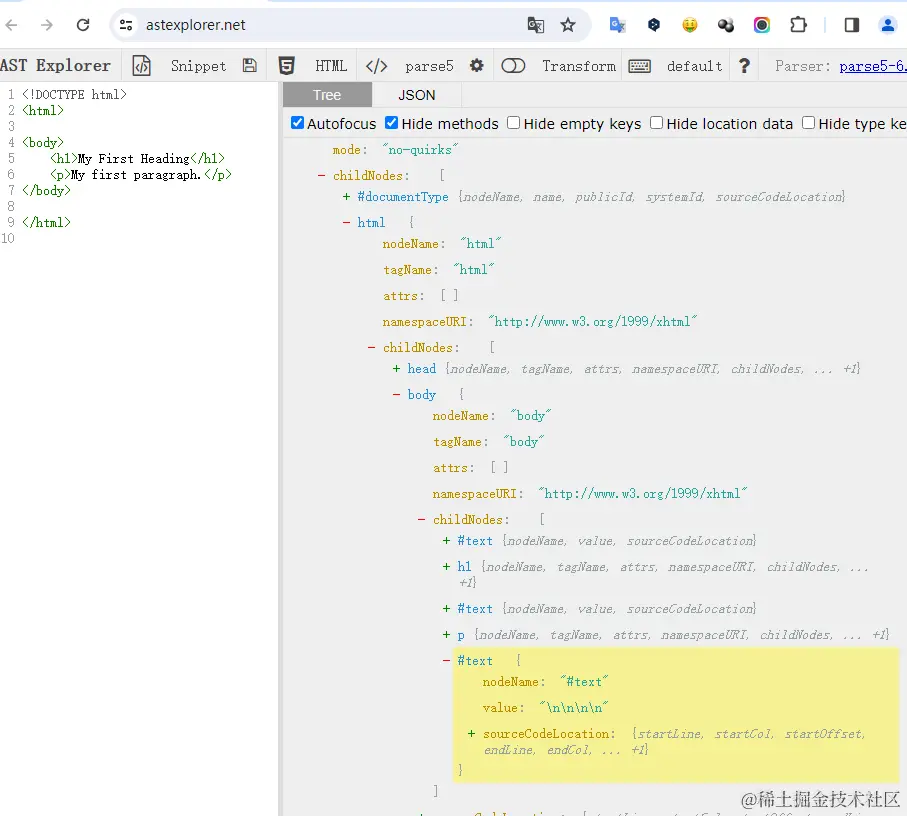Open the Google Translate extension icon
The height and width of the screenshot is (816, 907).
tap(618, 25)
